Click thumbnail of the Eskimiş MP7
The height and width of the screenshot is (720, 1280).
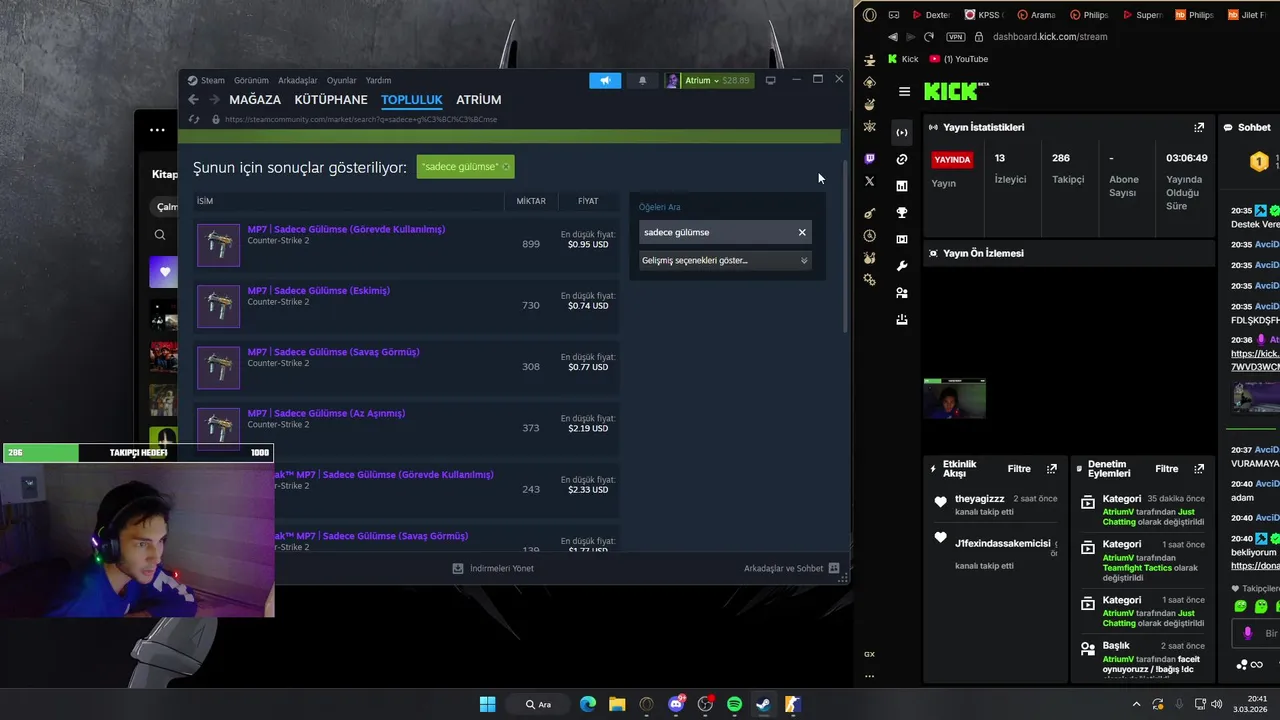tap(218, 306)
